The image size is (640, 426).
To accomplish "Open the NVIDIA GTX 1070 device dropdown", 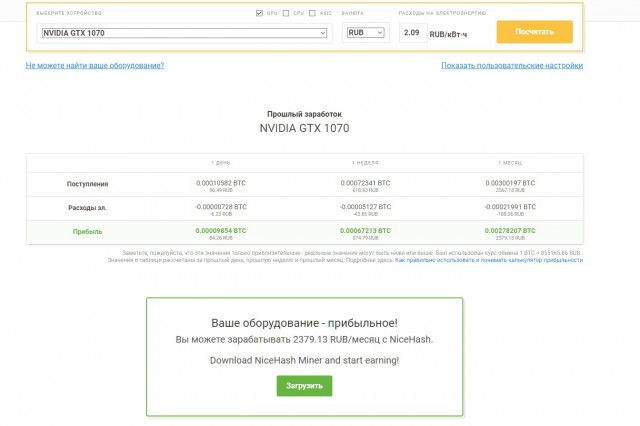I will coord(184,33).
